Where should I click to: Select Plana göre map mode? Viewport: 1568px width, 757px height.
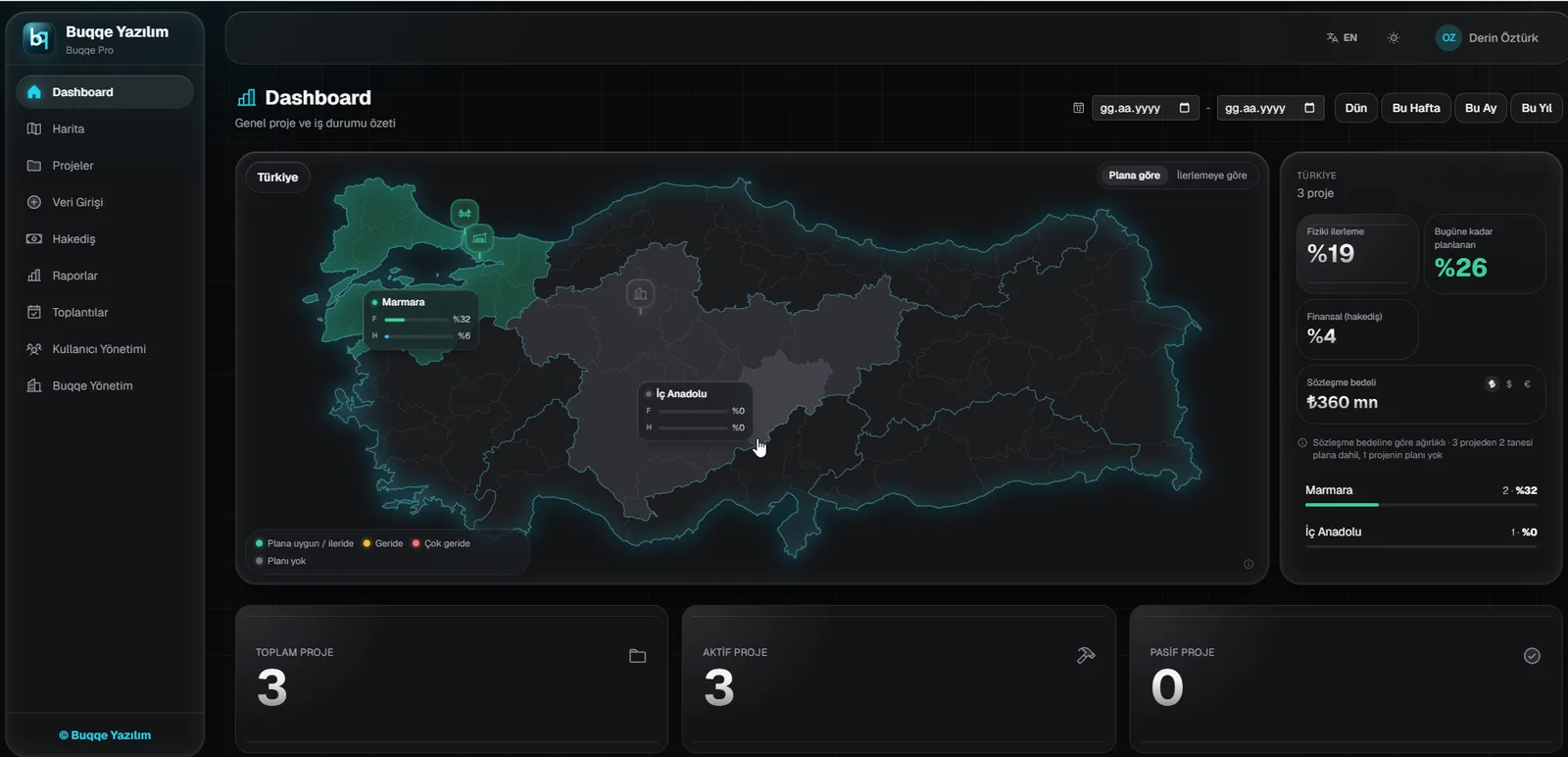tap(1134, 176)
